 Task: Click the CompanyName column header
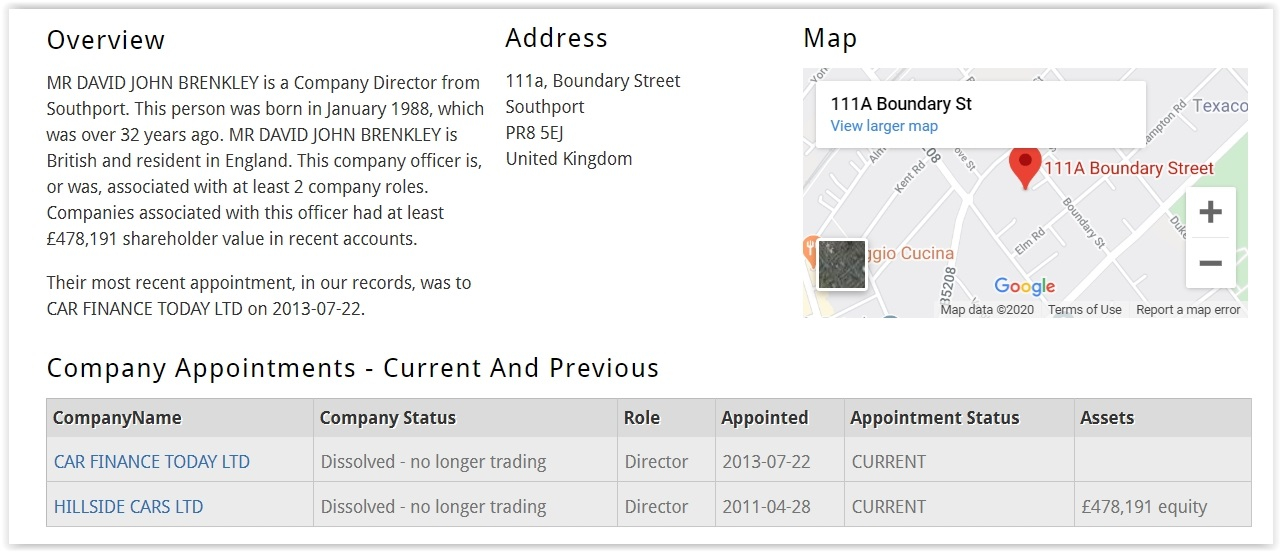tap(117, 418)
